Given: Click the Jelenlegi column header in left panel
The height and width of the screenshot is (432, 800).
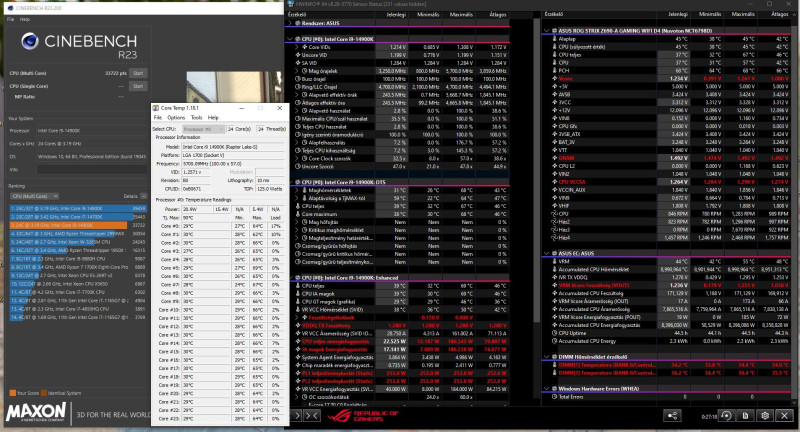Looking at the screenshot, I should click(x=396, y=15).
